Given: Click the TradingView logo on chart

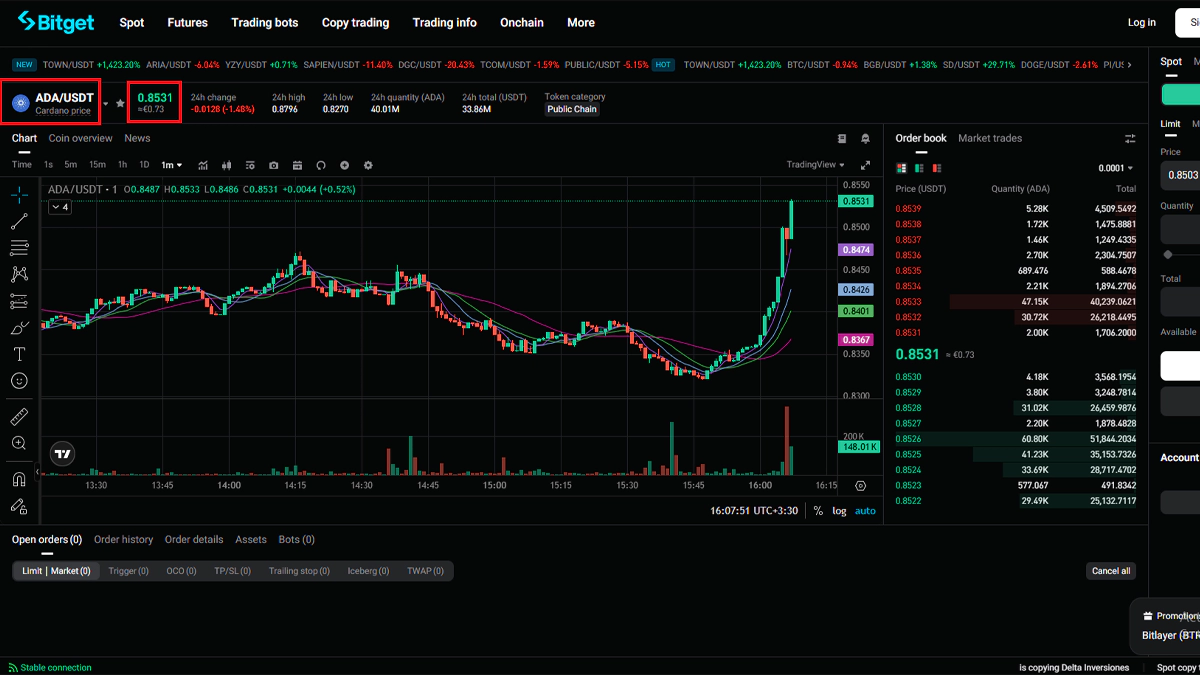Looking at the screenshot, I should point(63,454).
